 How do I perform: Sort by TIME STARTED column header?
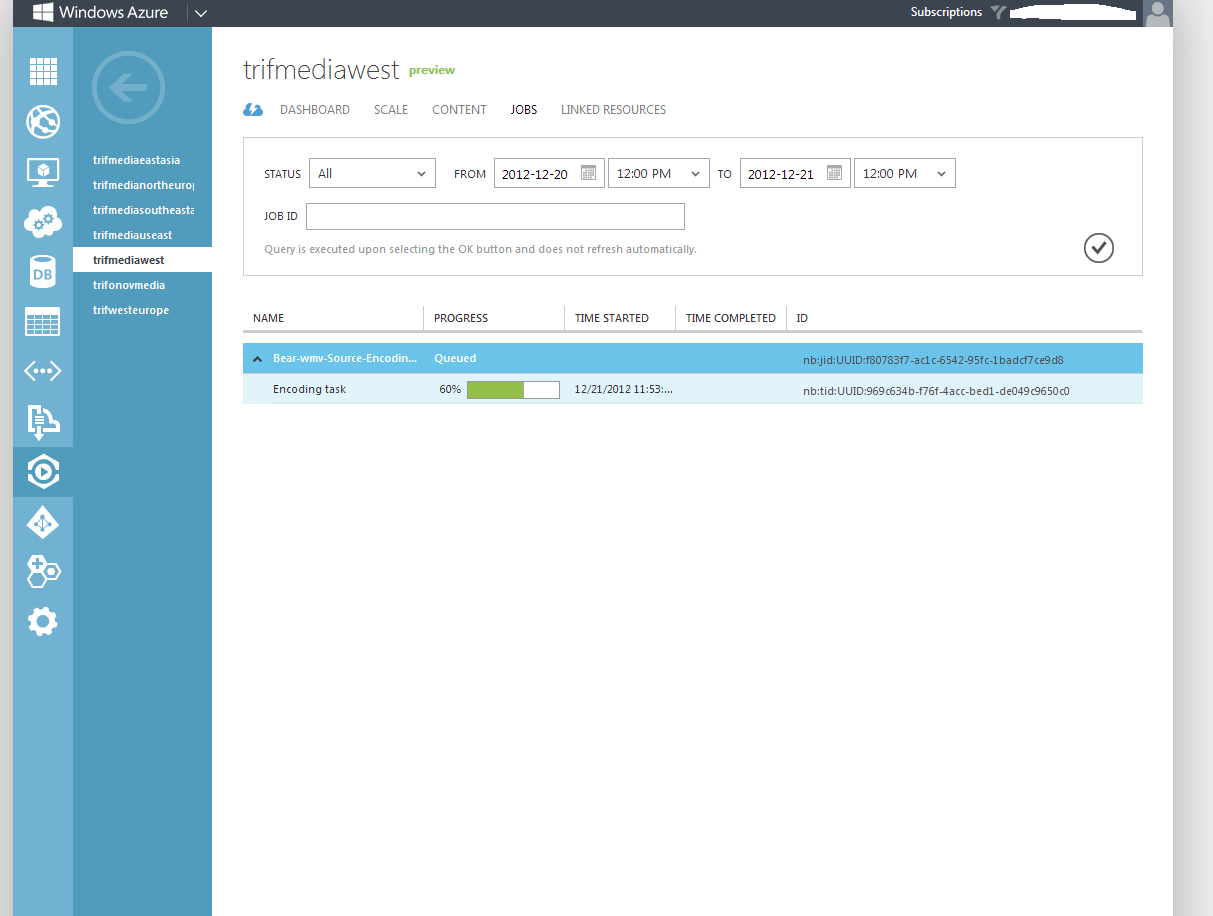612,318
